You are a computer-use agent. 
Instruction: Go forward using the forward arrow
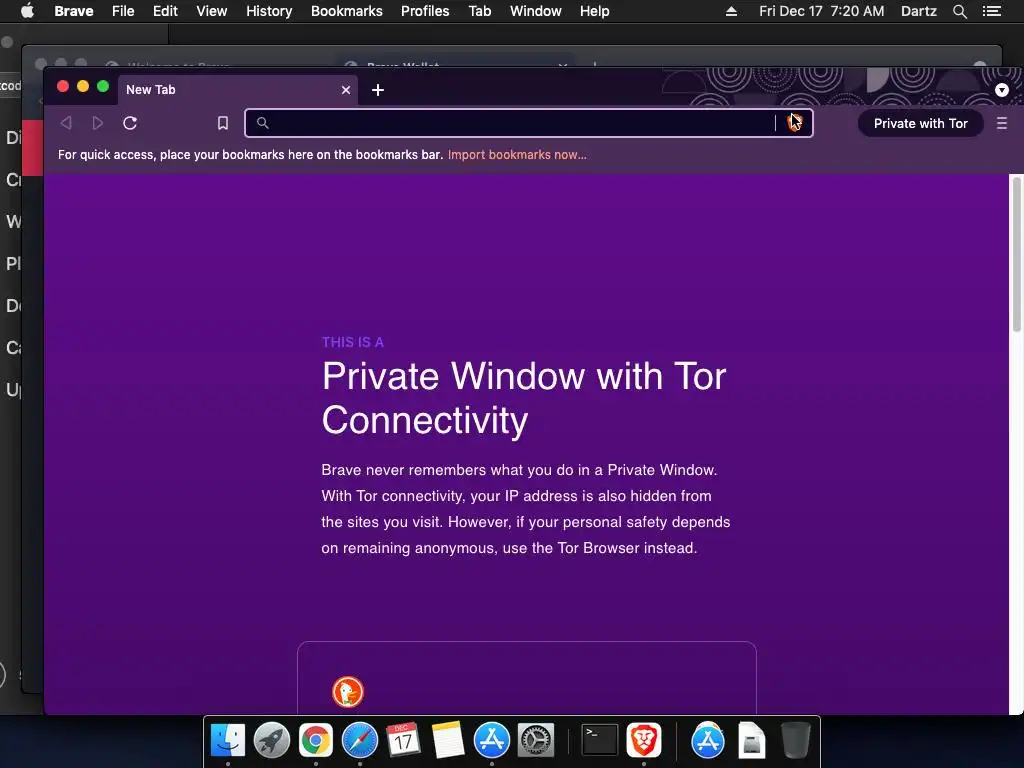click(97, 123)
